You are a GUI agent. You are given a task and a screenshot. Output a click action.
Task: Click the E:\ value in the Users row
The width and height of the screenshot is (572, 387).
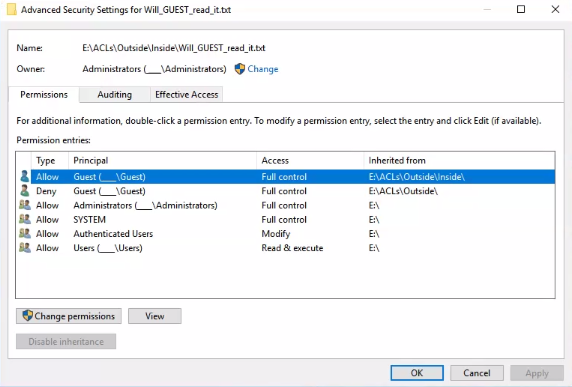pyautogui.click(x=374, y=248)
